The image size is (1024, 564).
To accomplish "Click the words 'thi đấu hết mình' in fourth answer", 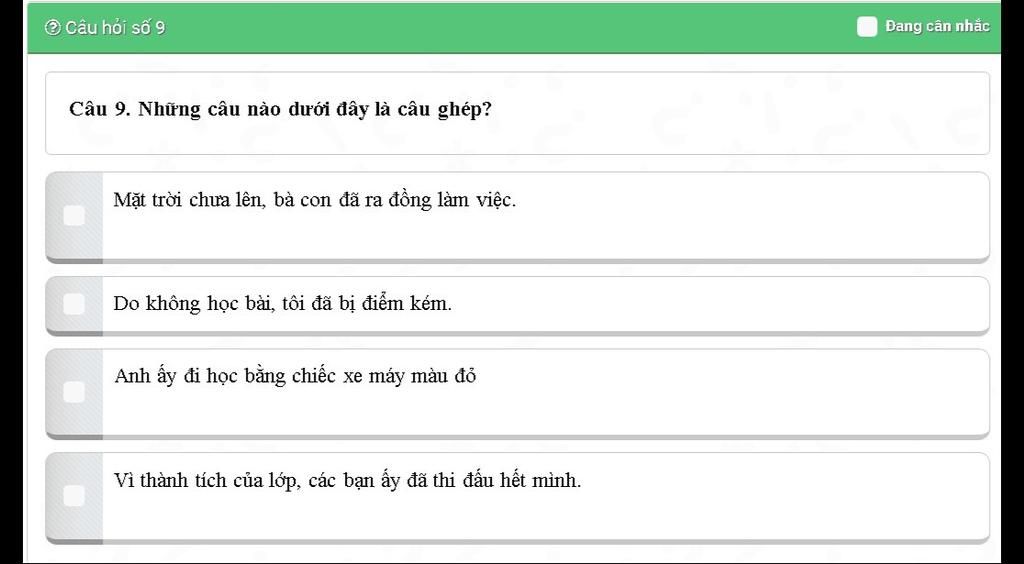I will (507, 481).
